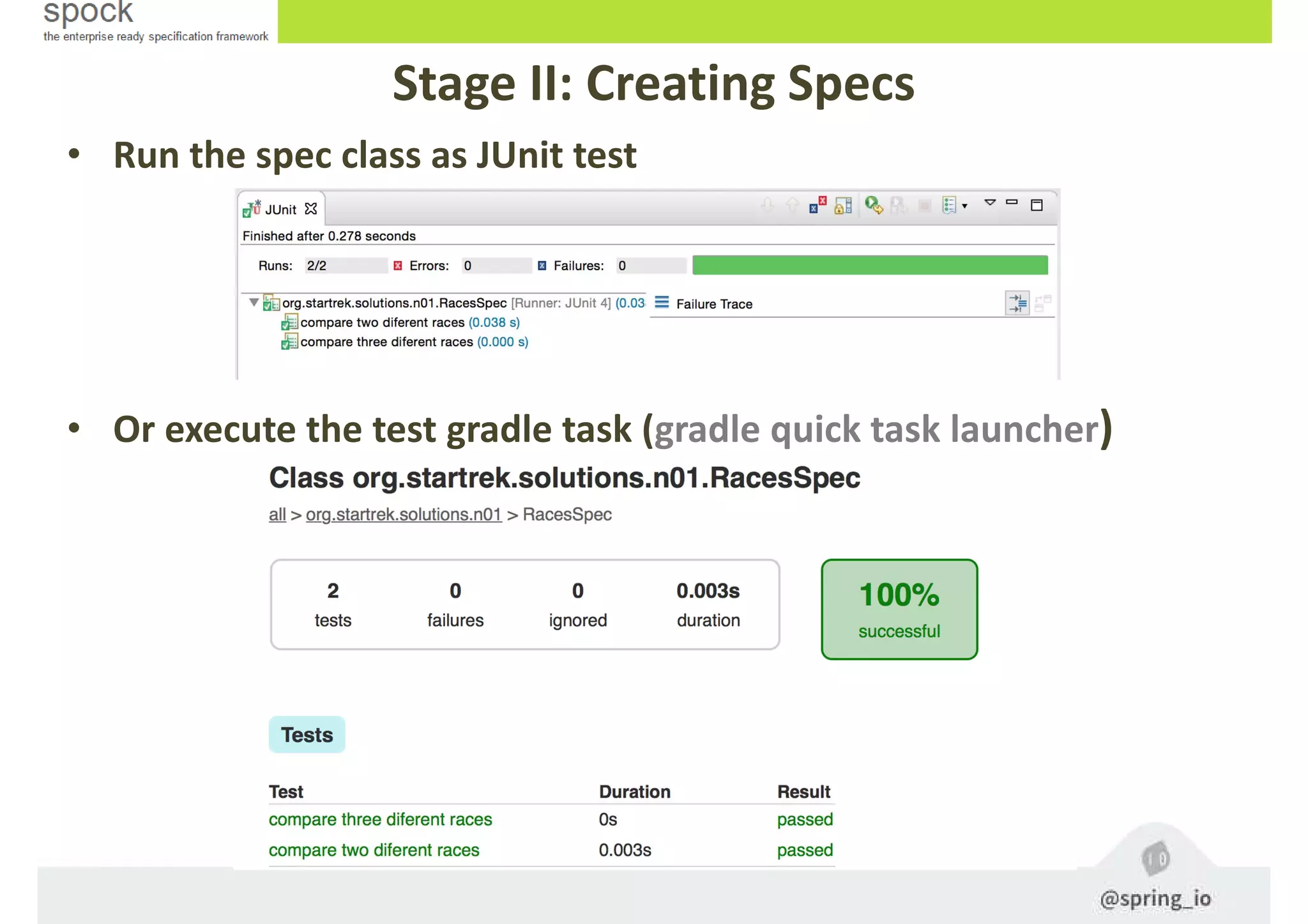Click the 100% successful badge
Viewport: 1308px width, 924px height.
[899, 609]
